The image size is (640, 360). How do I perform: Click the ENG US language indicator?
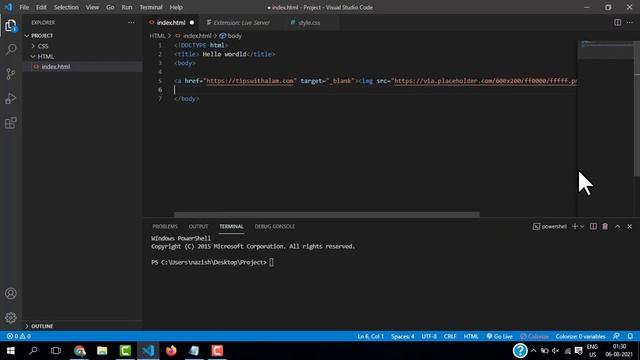coord(592,351)
